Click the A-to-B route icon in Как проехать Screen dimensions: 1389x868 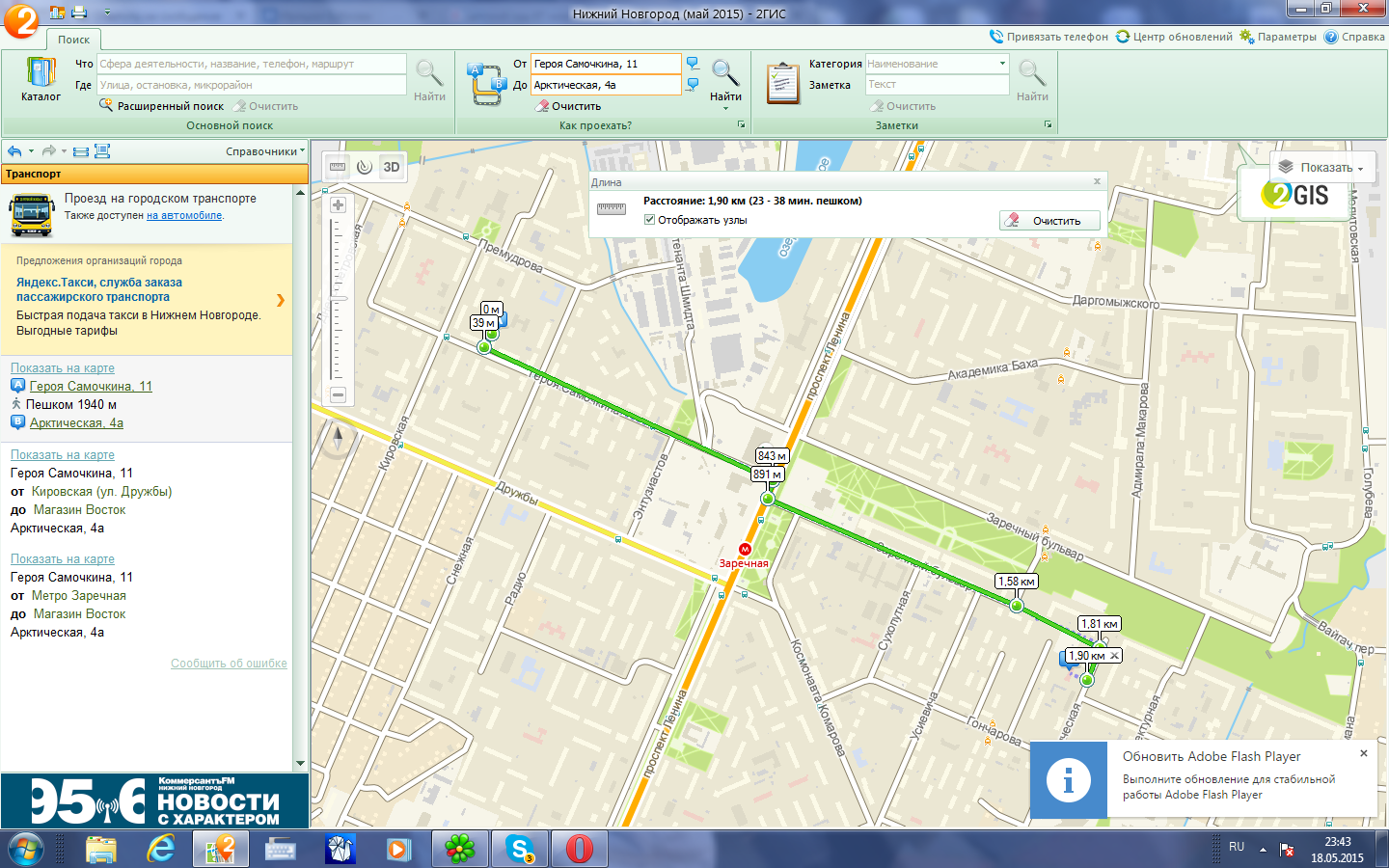click(x=485, y=84)
